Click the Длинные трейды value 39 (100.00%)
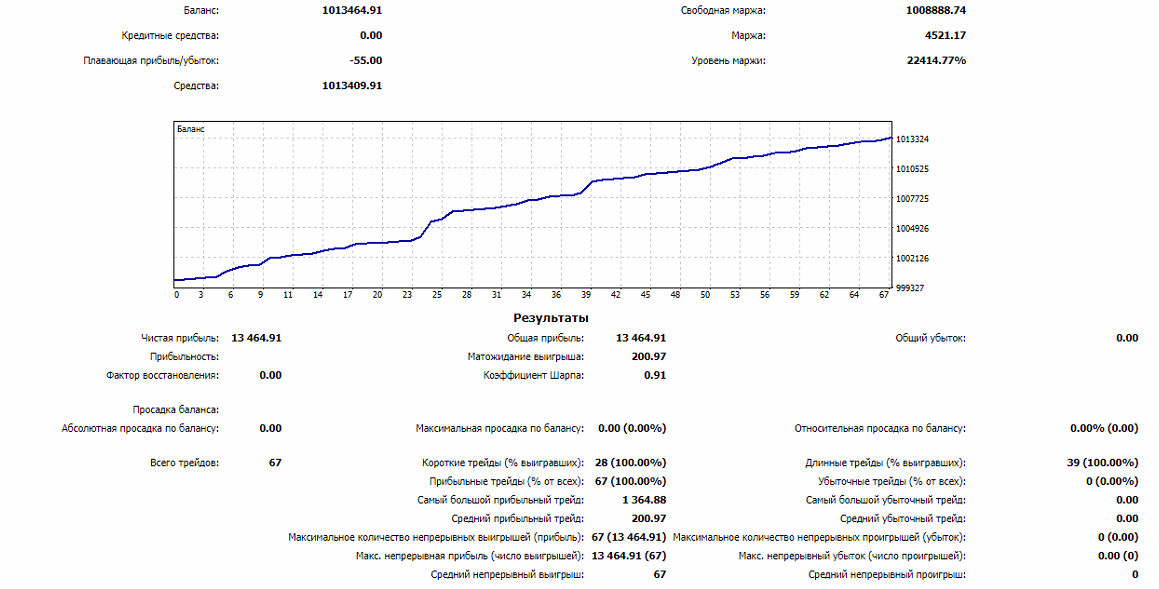The width and height of the screenshot is (1159, 589). point(1102,463)
